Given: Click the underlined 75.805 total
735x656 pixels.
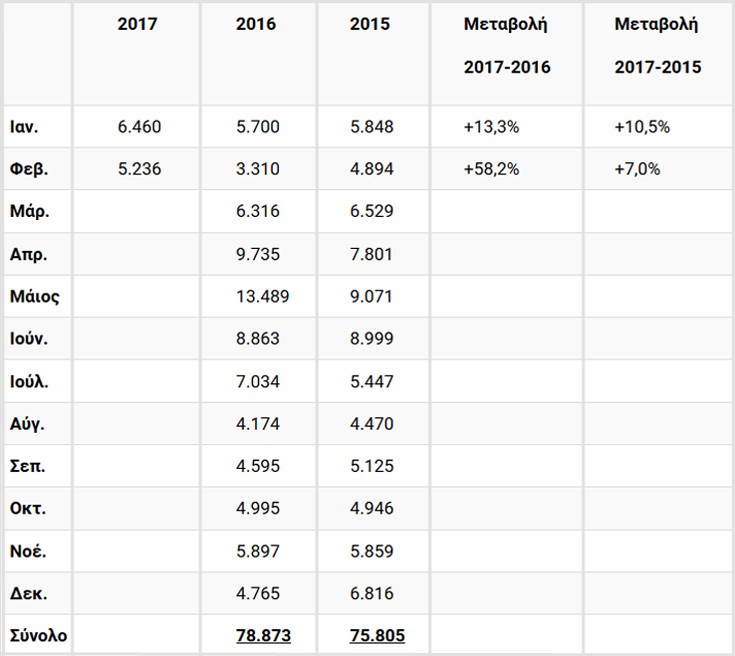Looking at the screenshot, I should [377, 635].
